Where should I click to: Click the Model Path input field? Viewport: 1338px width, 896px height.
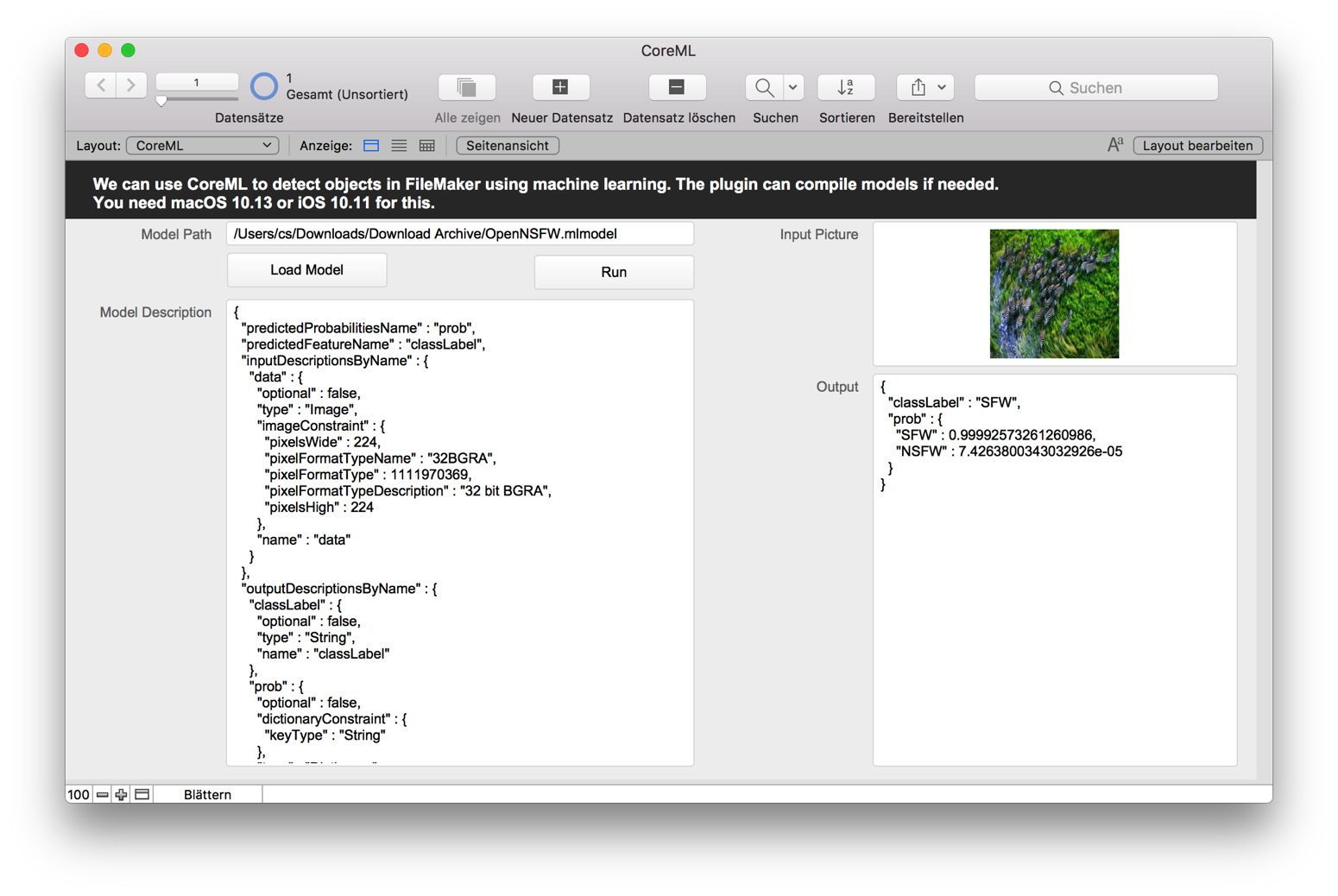click(460, 234)
